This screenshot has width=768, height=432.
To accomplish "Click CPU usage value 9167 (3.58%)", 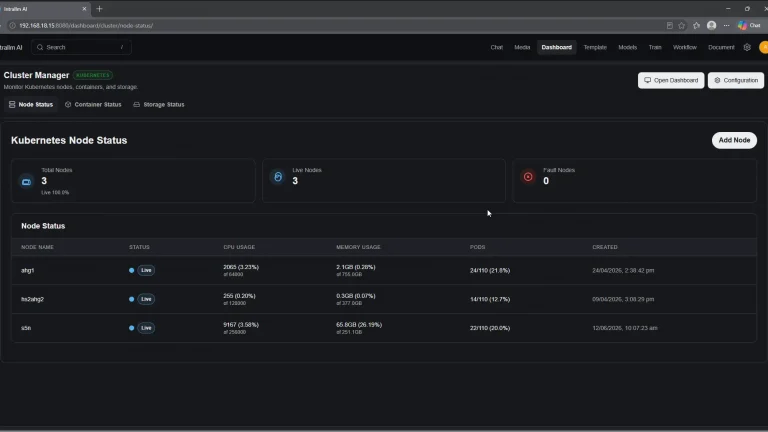I will pos(241,325).
